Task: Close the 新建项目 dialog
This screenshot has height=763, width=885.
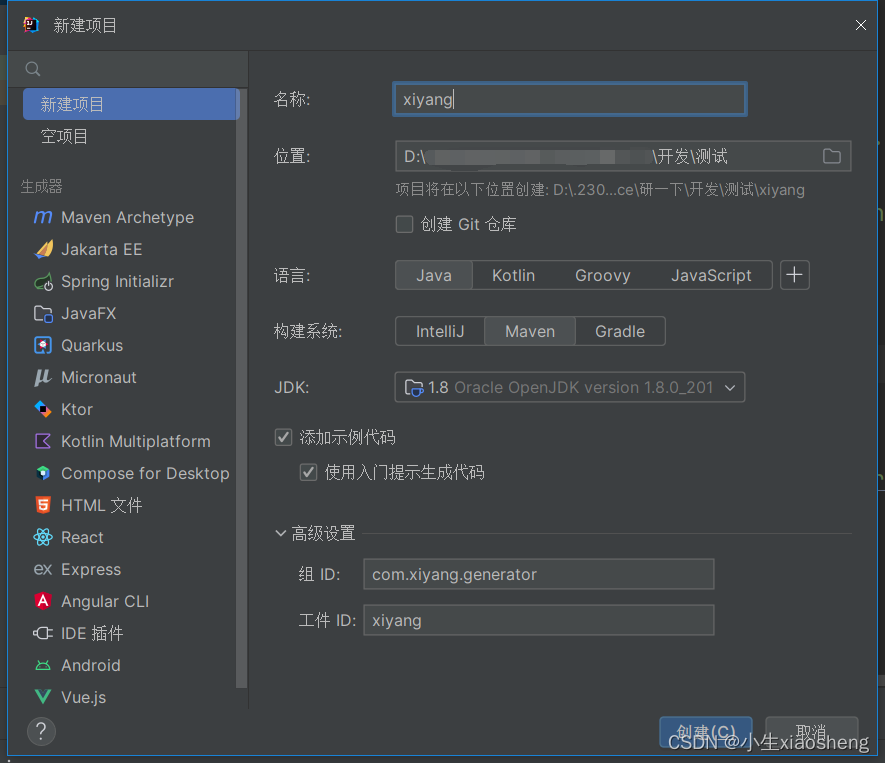Action: pos(860,25)
